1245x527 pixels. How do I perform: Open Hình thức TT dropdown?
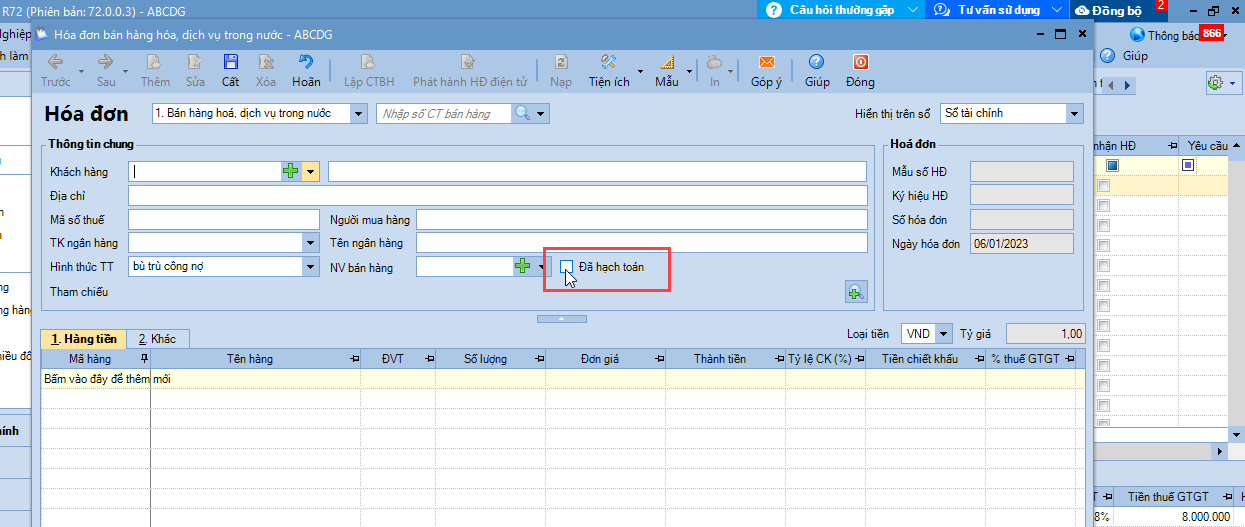coord(309,267)
